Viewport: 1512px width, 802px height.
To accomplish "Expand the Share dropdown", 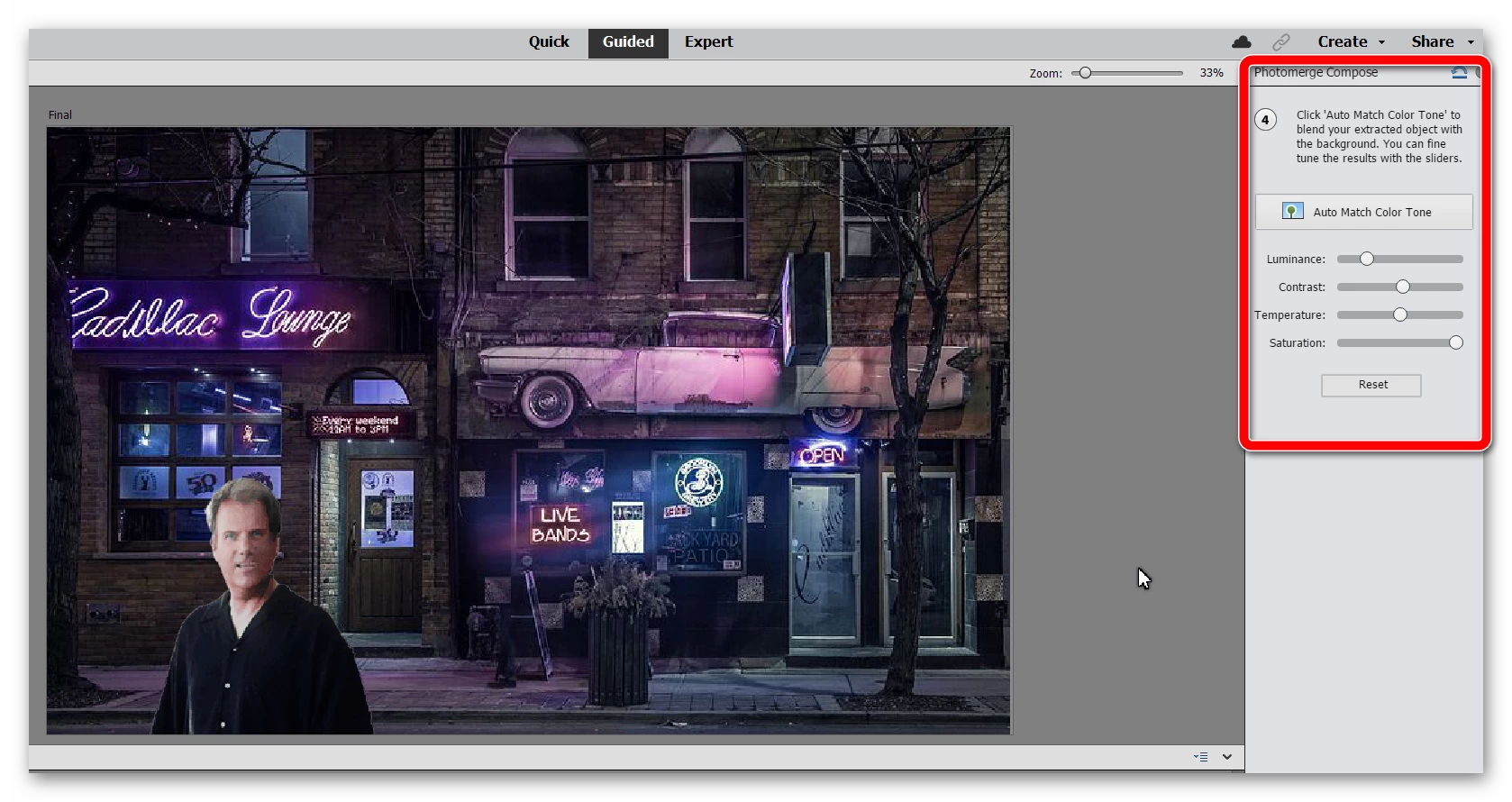I will 1443,41.
